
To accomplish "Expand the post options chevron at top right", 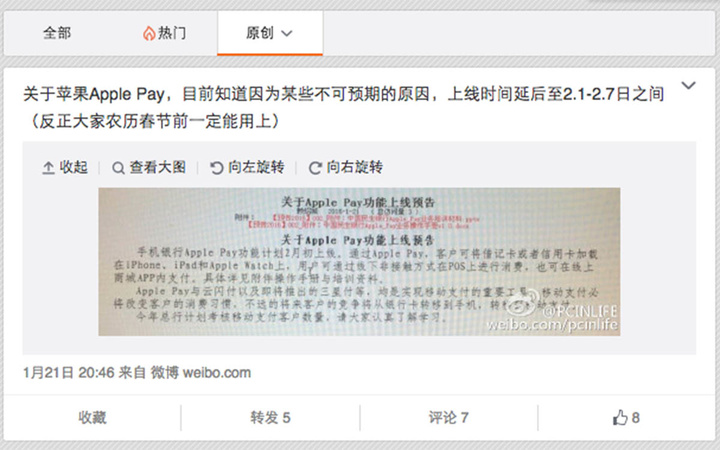I will click(688, 86).
